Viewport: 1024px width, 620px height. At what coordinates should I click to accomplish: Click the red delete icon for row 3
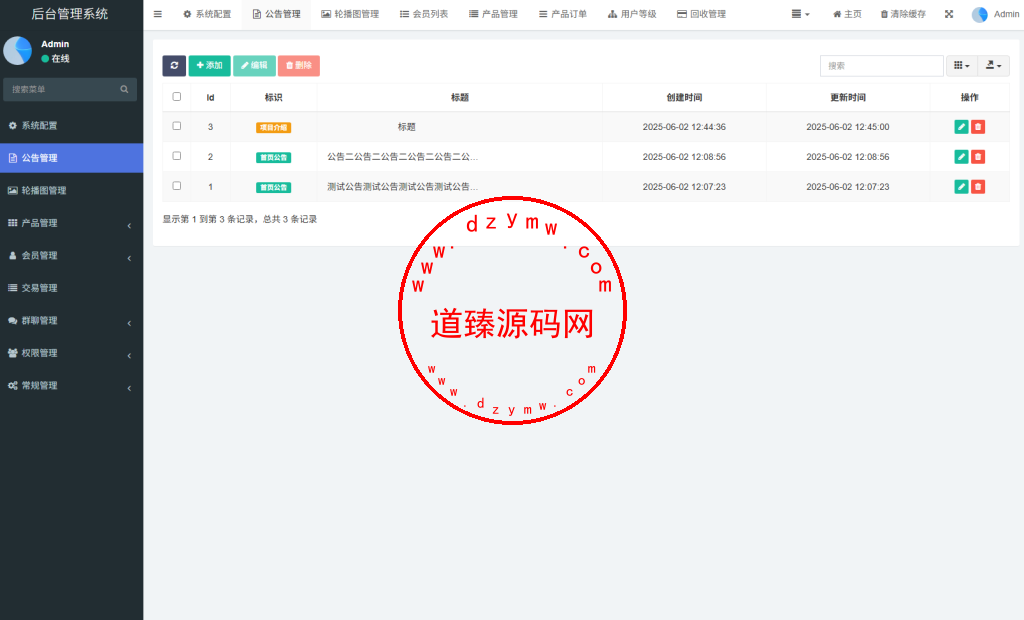click(978, 127)
